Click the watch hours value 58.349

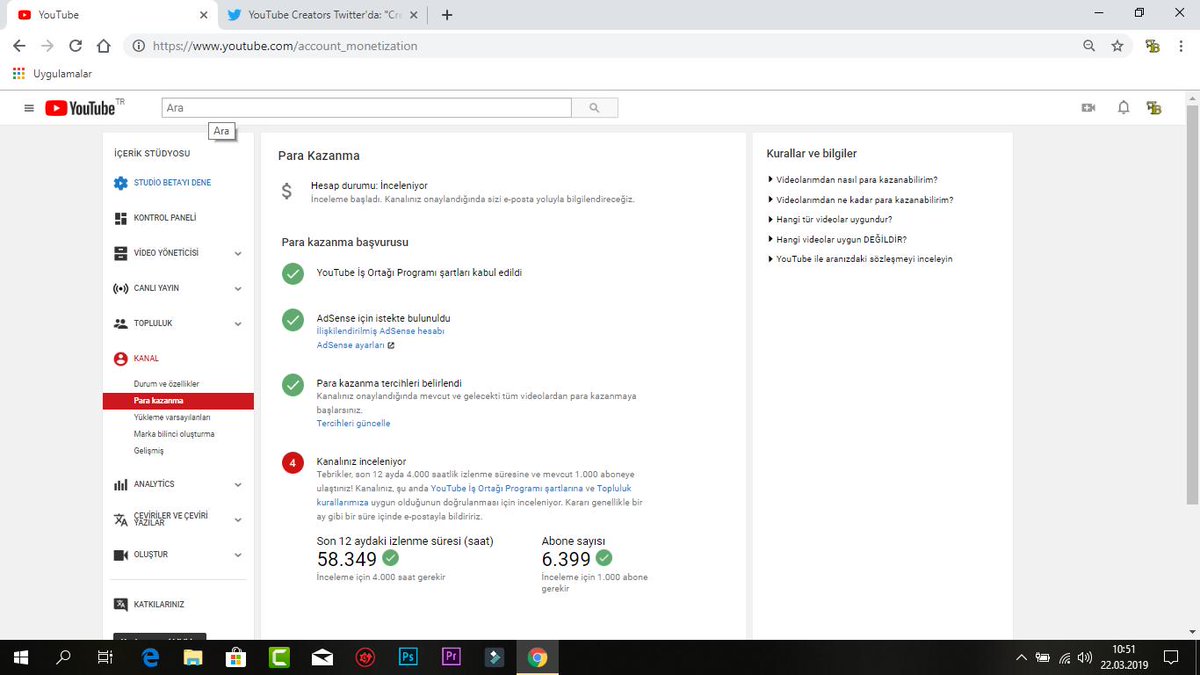(x=347, y=559)
